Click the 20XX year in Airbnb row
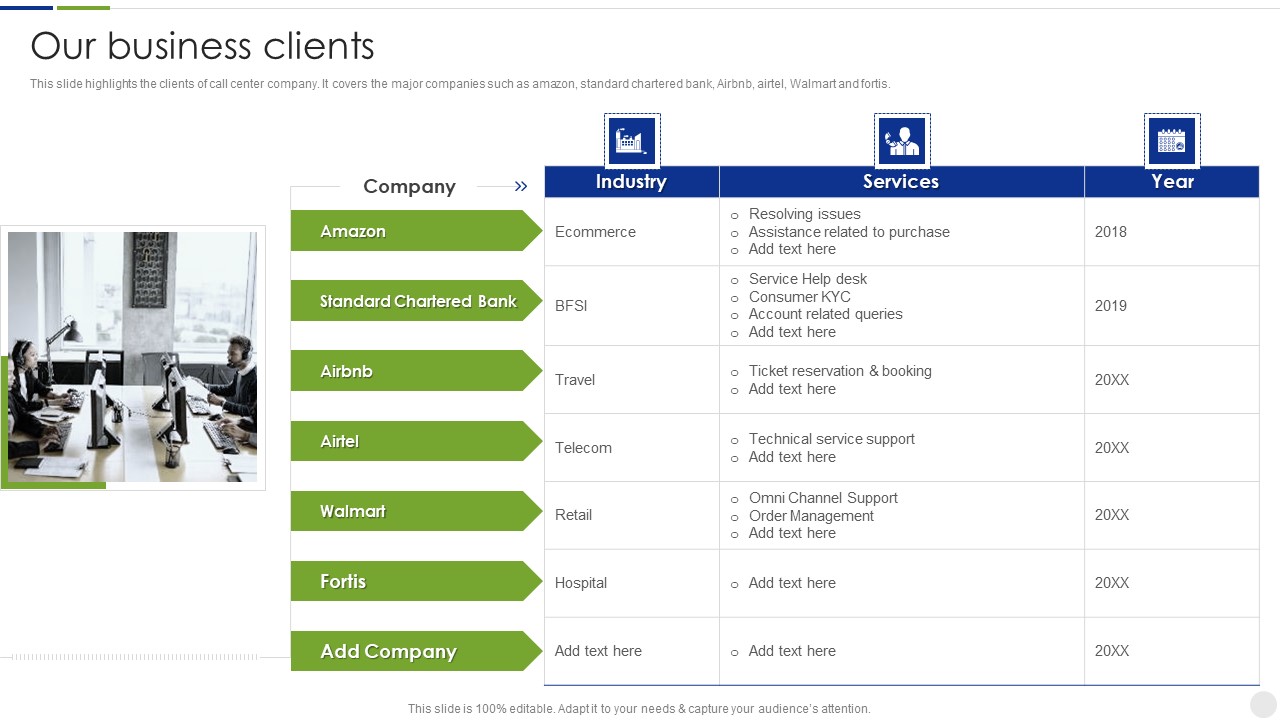 click(1112, 380)
